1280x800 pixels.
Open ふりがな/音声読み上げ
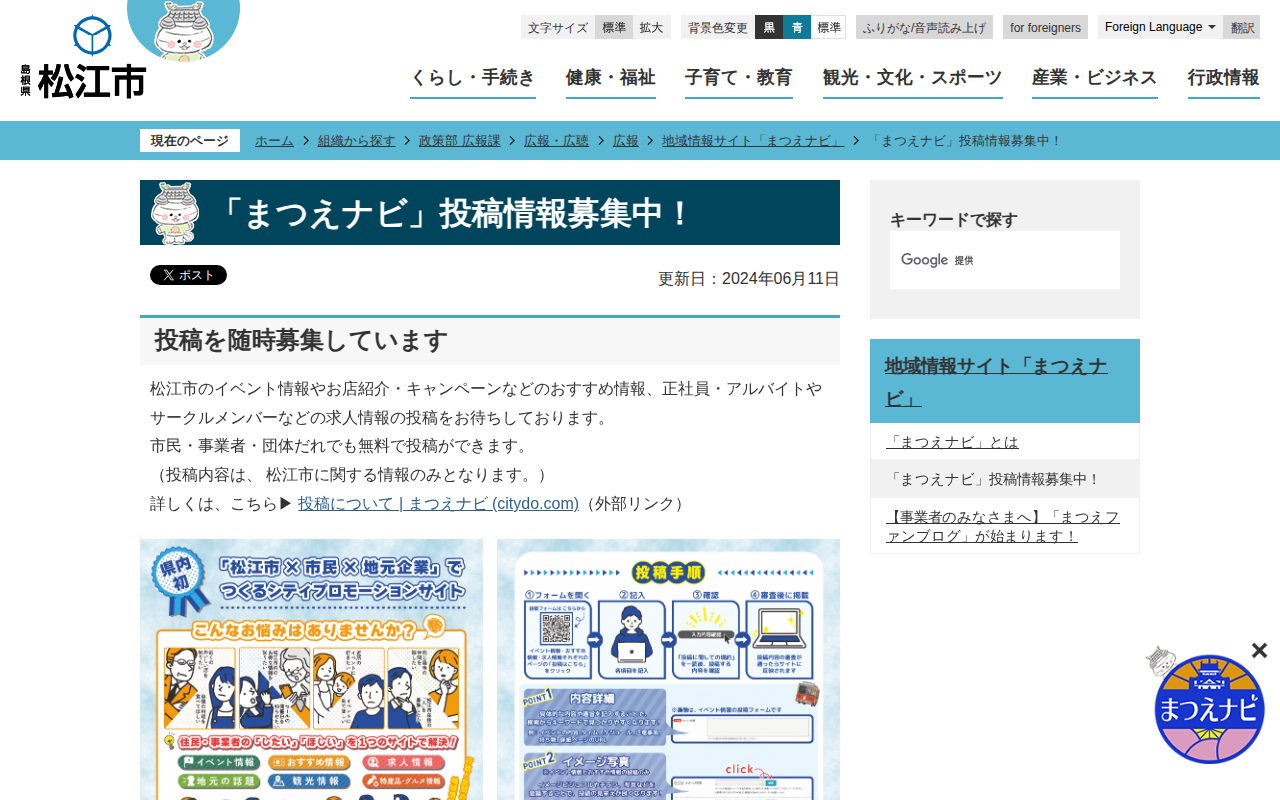click(x=924, y=27)
